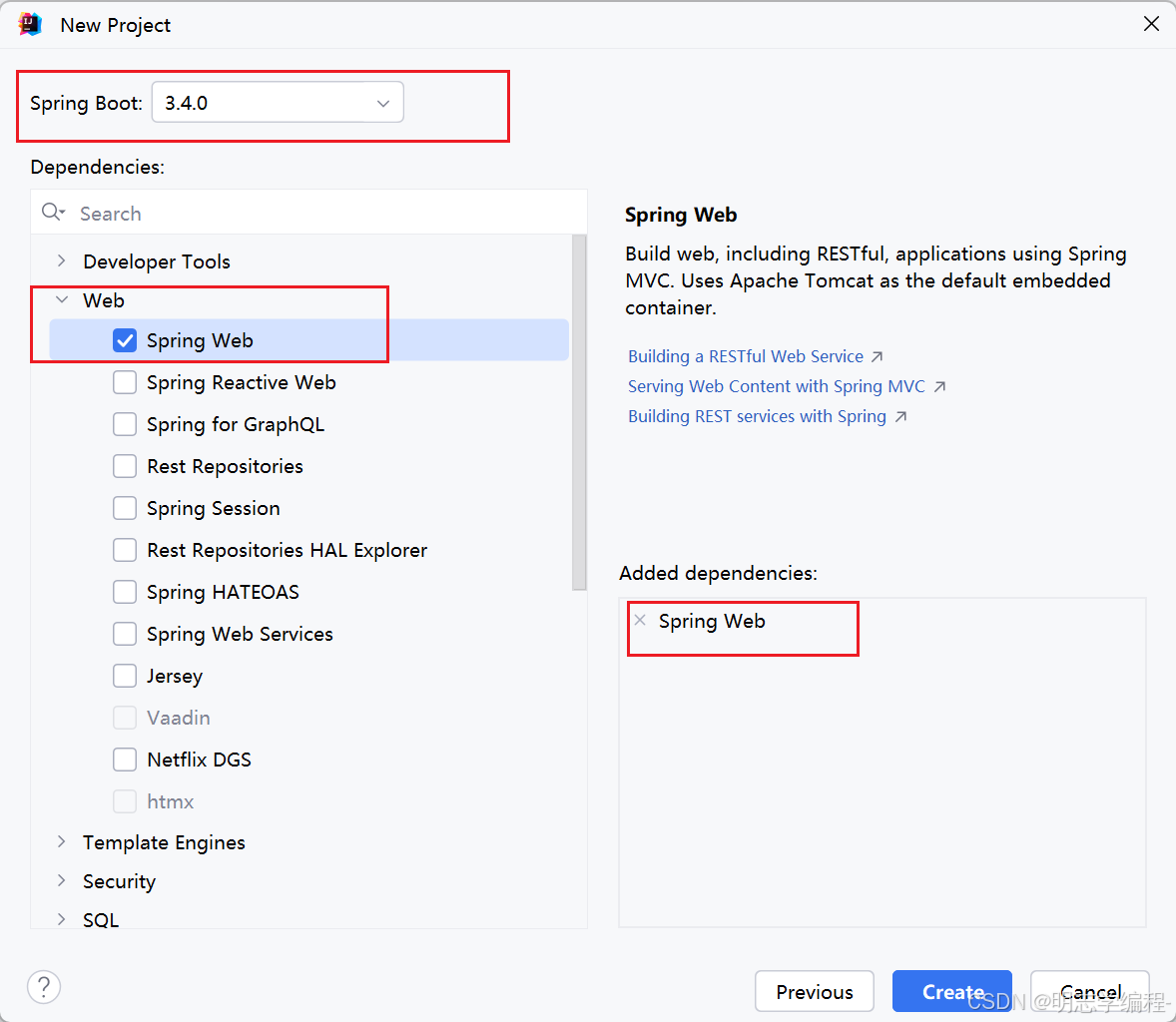
Task: Expand the Developer Tools category
Action: [x=62, y=260]
